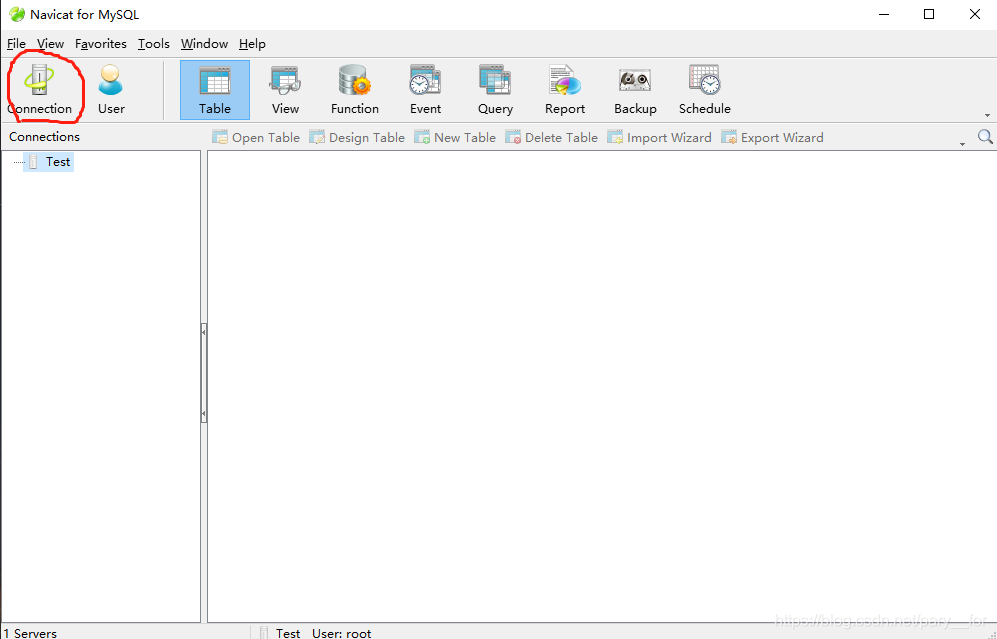
Task: Click the Connection toolbar icon
Action: (x=40, y=89)
